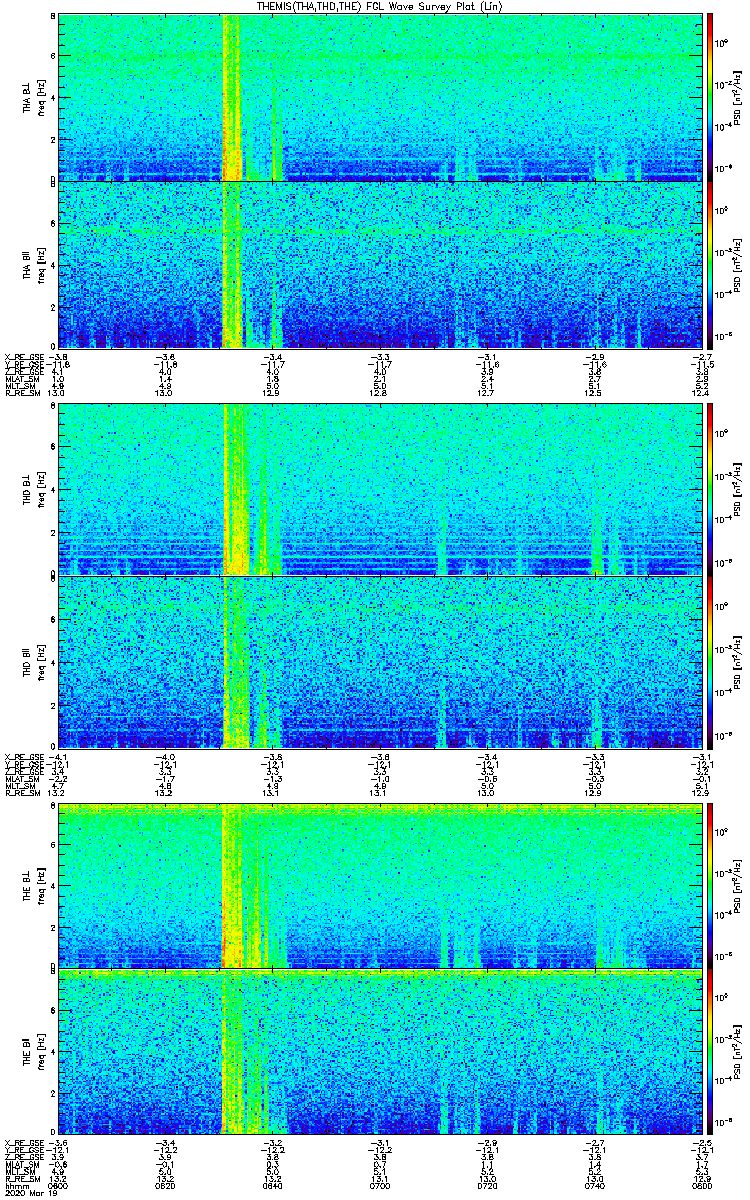
Task: Click the 0720 time label on bottom axis
Action: pos(487,1185)
